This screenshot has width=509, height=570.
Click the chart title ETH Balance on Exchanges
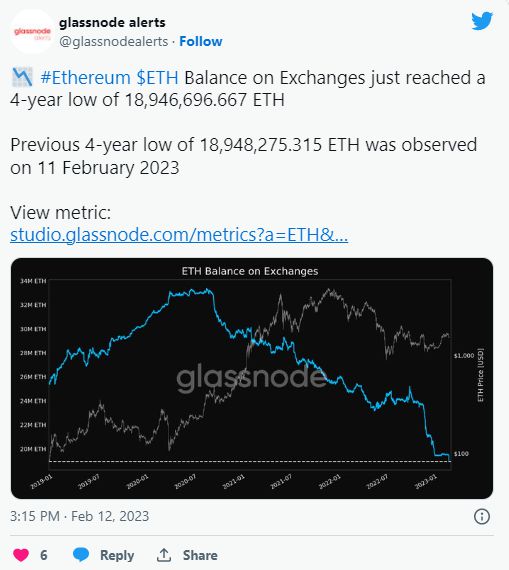point(250,271)
